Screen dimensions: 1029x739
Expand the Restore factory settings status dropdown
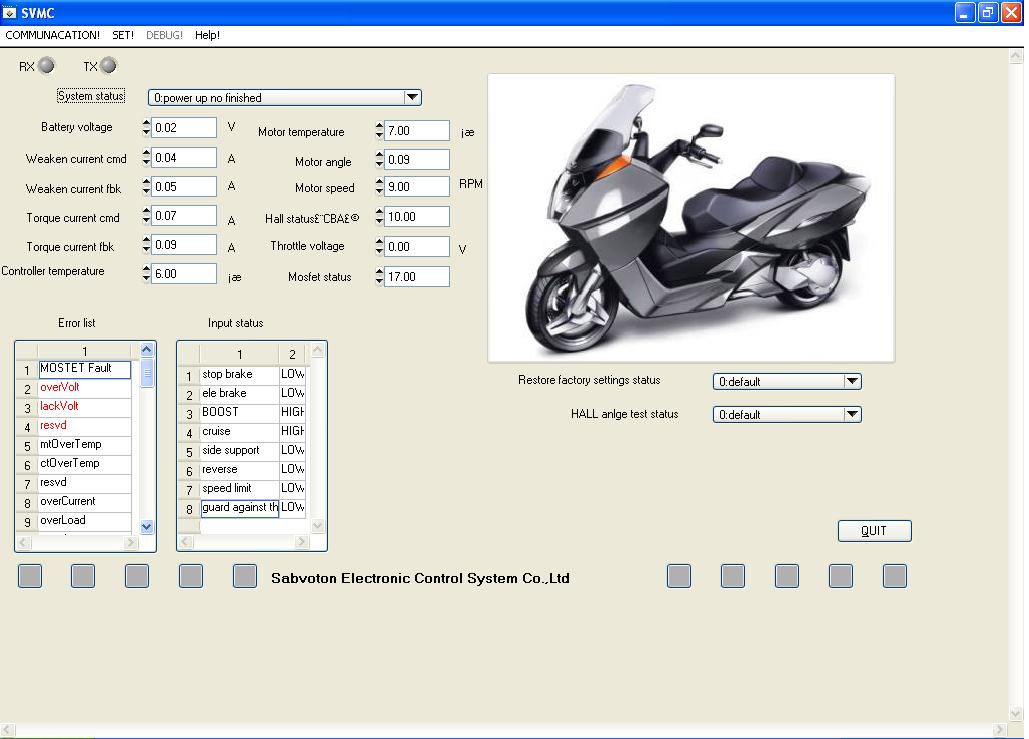[852, 381]
